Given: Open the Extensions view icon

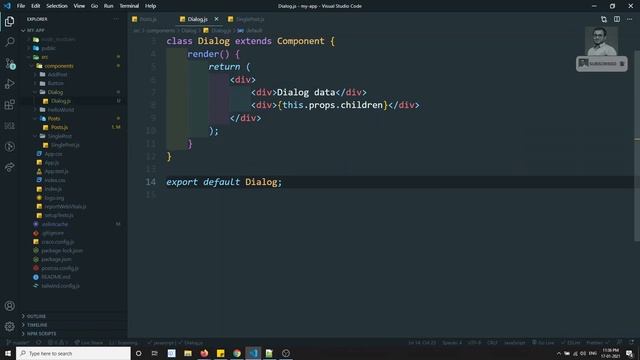Looking at the screenshot, I should point(9,104).
